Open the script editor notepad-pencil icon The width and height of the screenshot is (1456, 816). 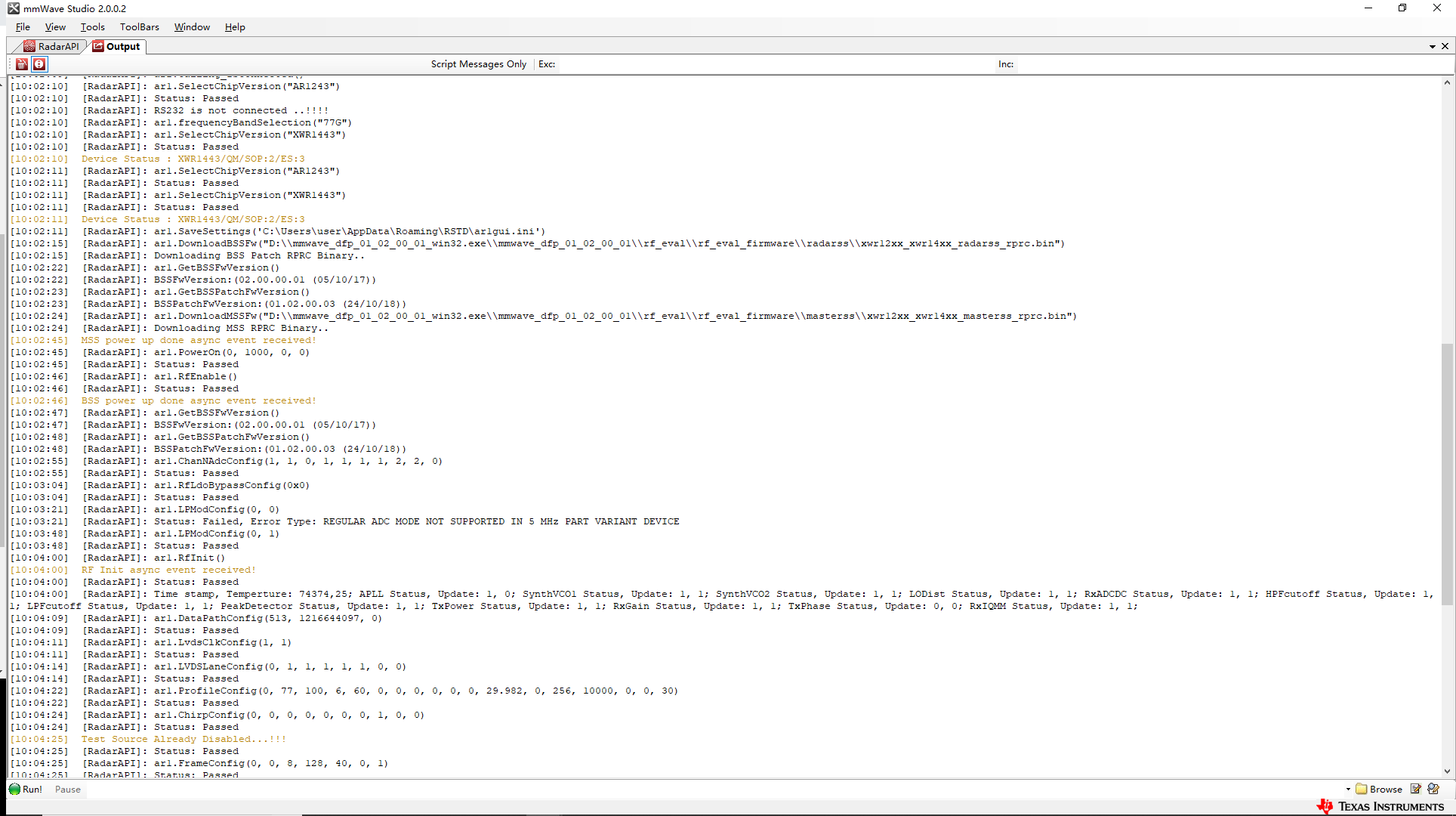coord(1416,789)
